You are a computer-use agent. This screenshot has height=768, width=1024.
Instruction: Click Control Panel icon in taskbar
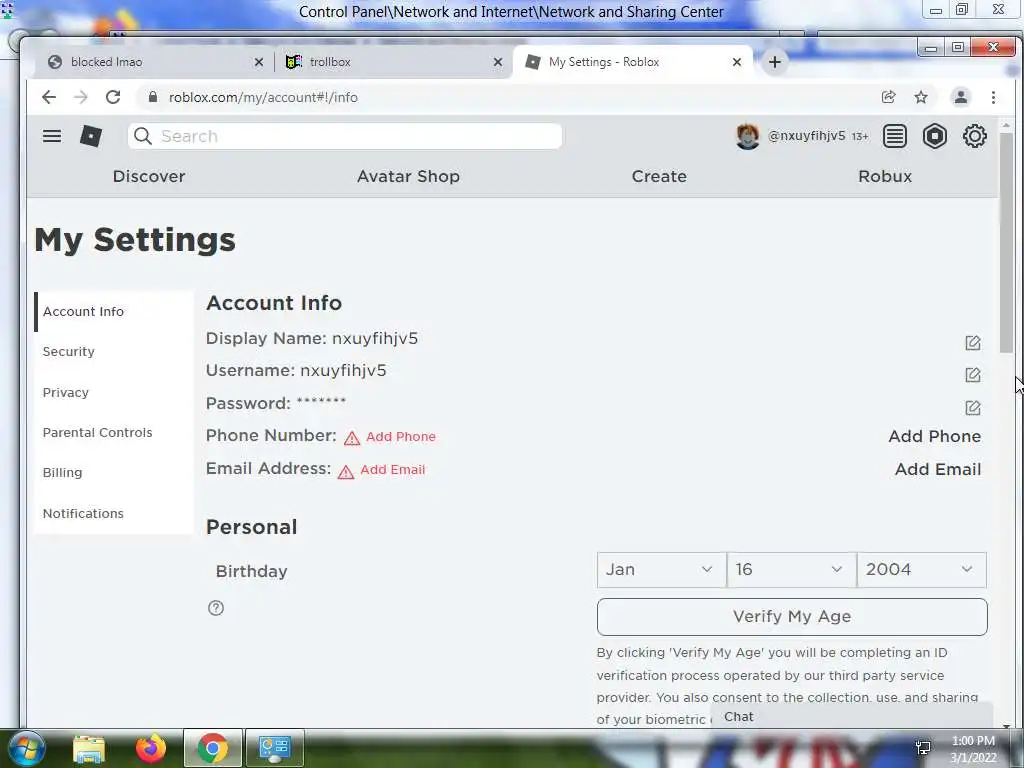274,748
